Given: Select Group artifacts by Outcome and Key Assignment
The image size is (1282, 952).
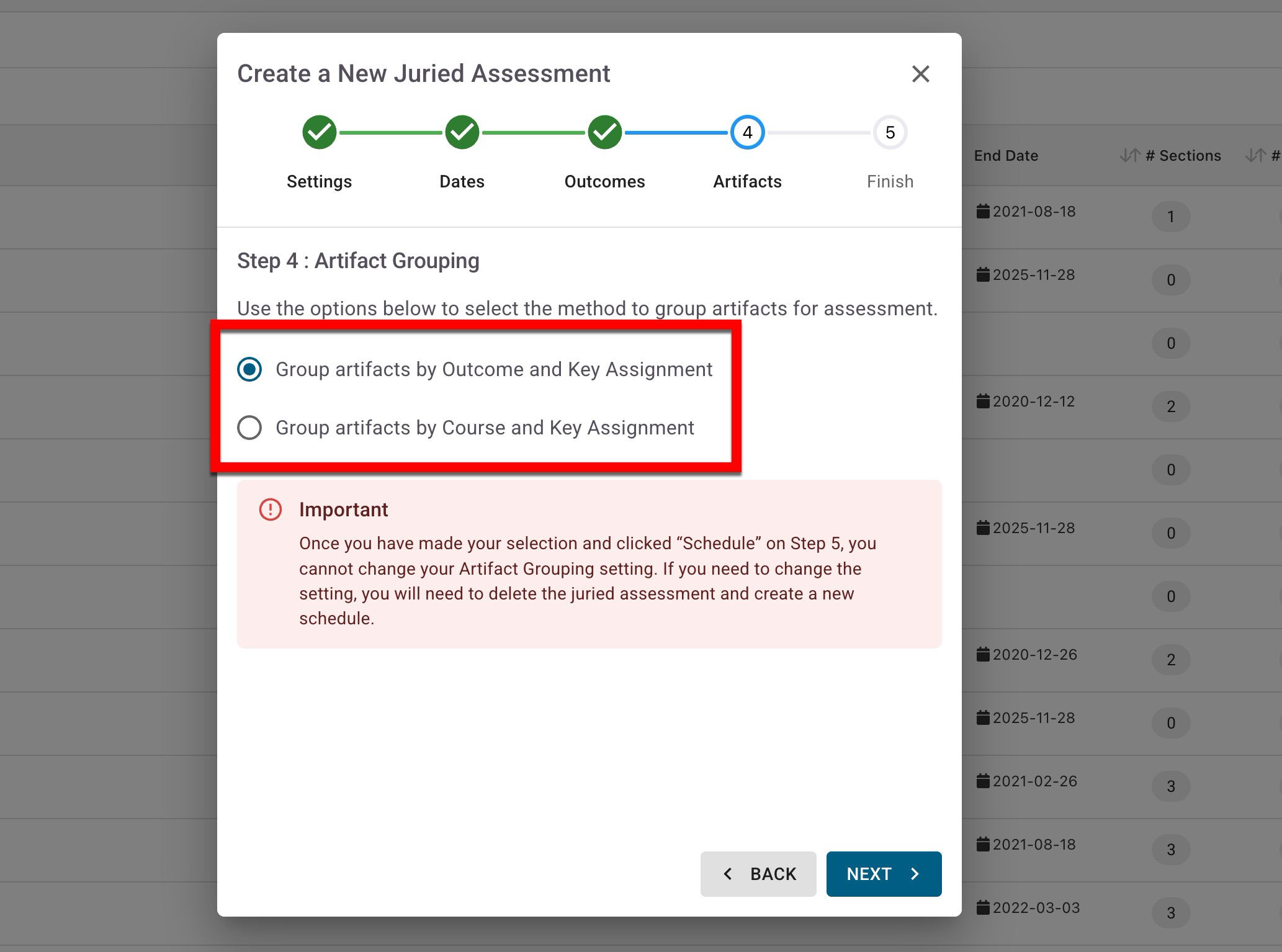Looking at the screenshot, I should pyautogui.click(x=249, y=369).
